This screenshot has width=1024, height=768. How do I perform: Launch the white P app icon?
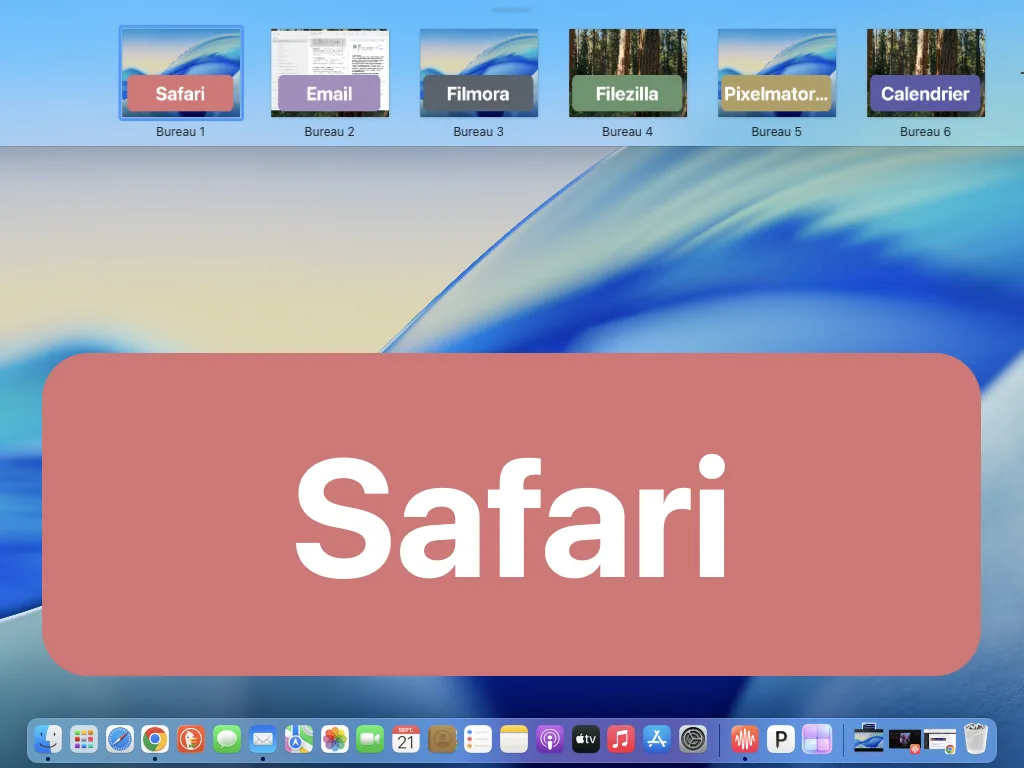tap(780, 739)
